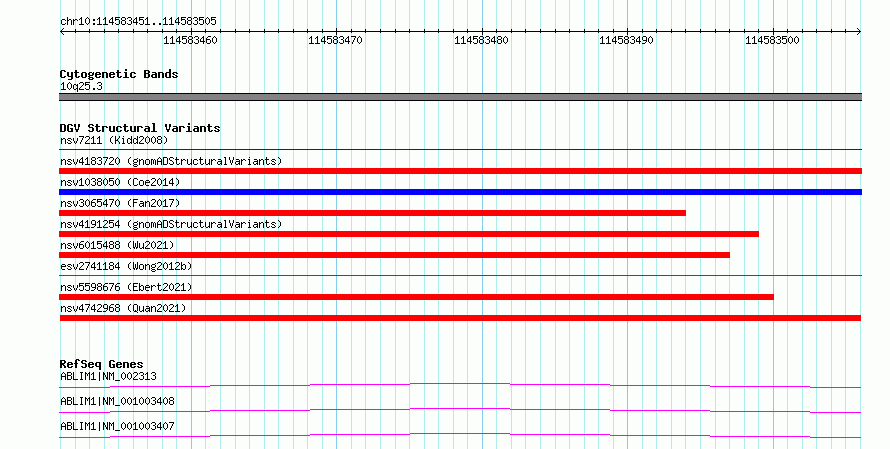Open variant nsv5598676 (Ebert2021) label
Viewport: 890px width, 449px height.
(126, 287)
